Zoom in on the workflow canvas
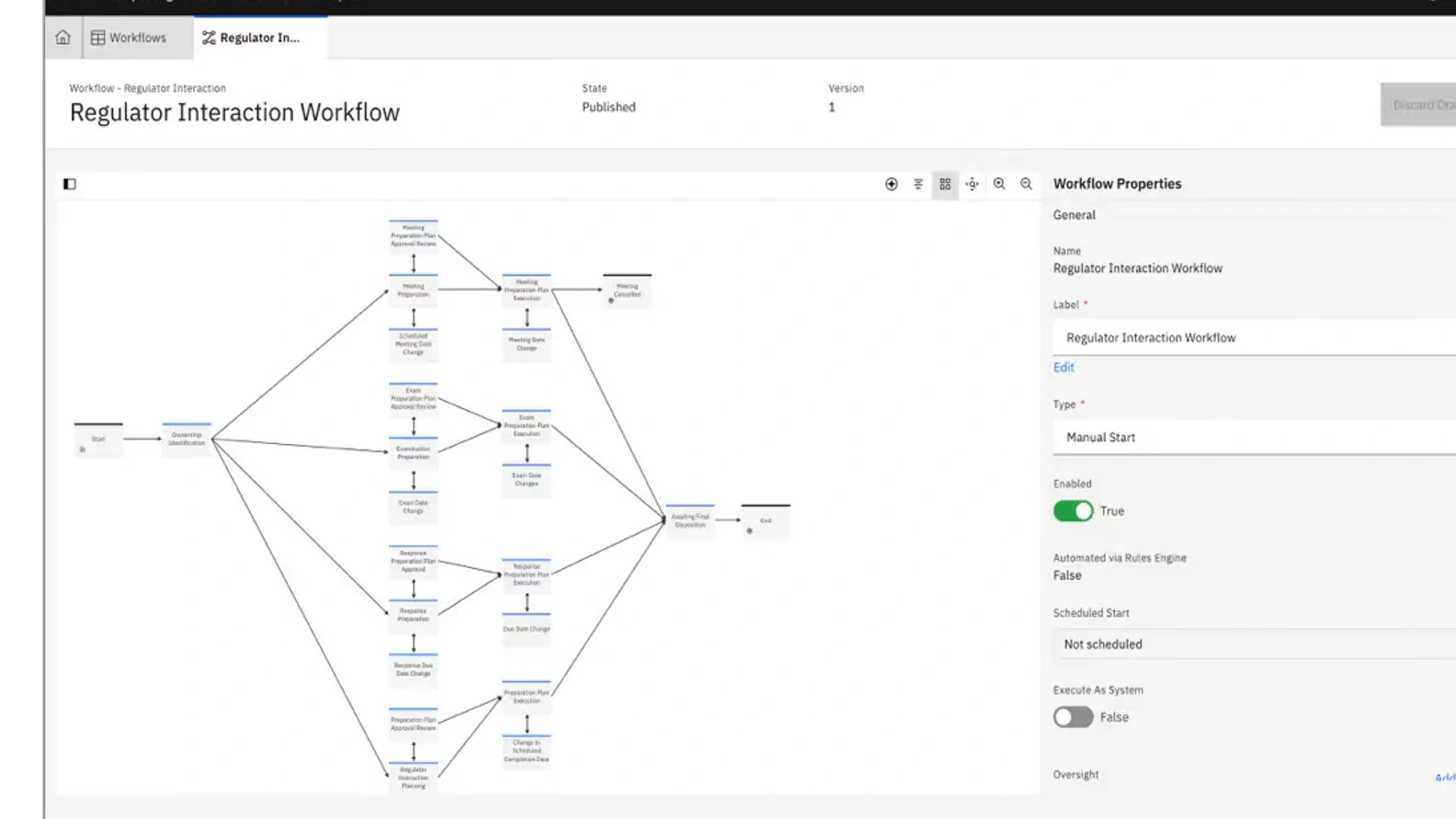This screenshot has height=819, width=1456. pos(999,184)
